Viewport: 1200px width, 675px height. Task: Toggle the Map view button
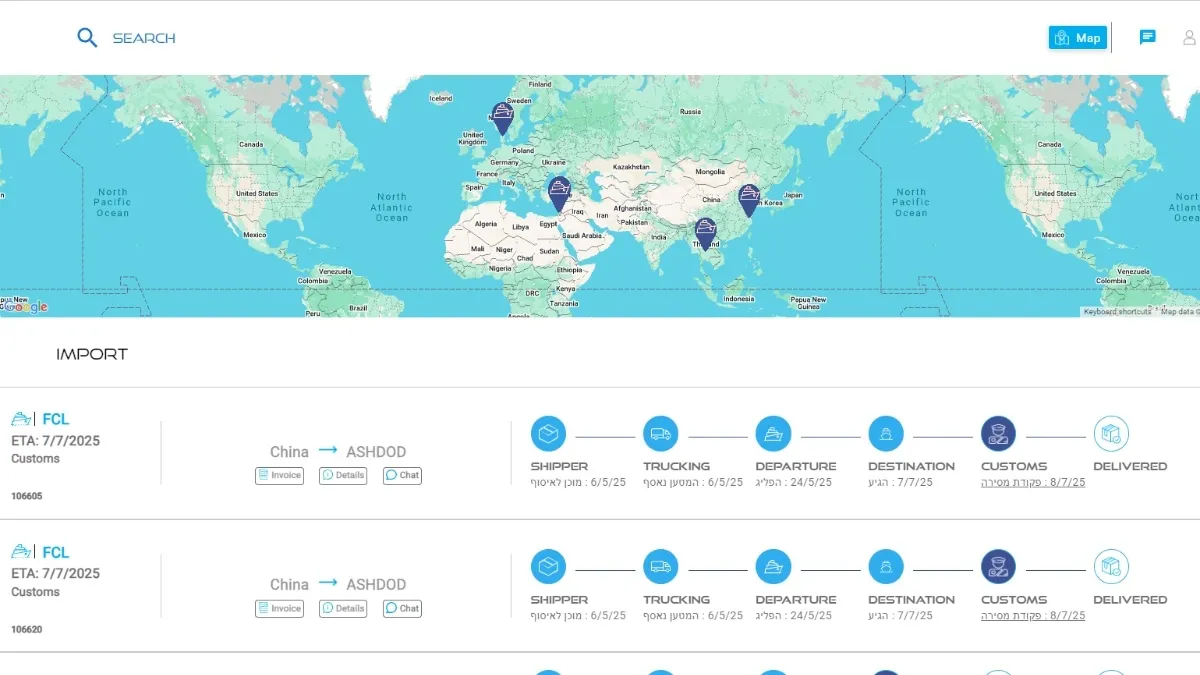[1078, 38]
